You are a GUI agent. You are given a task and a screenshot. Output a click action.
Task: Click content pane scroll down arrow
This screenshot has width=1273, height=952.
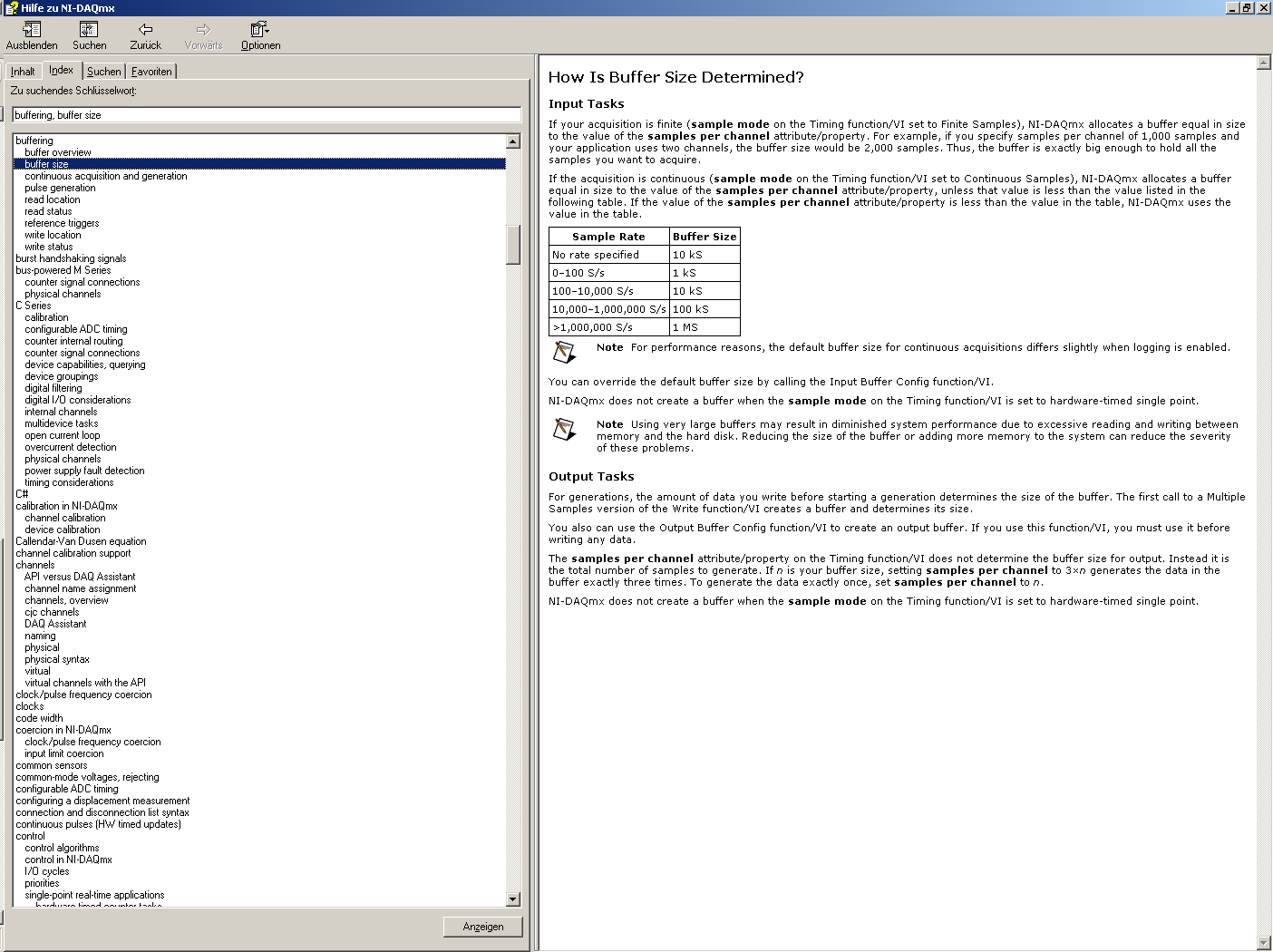tap(1264, 943)
